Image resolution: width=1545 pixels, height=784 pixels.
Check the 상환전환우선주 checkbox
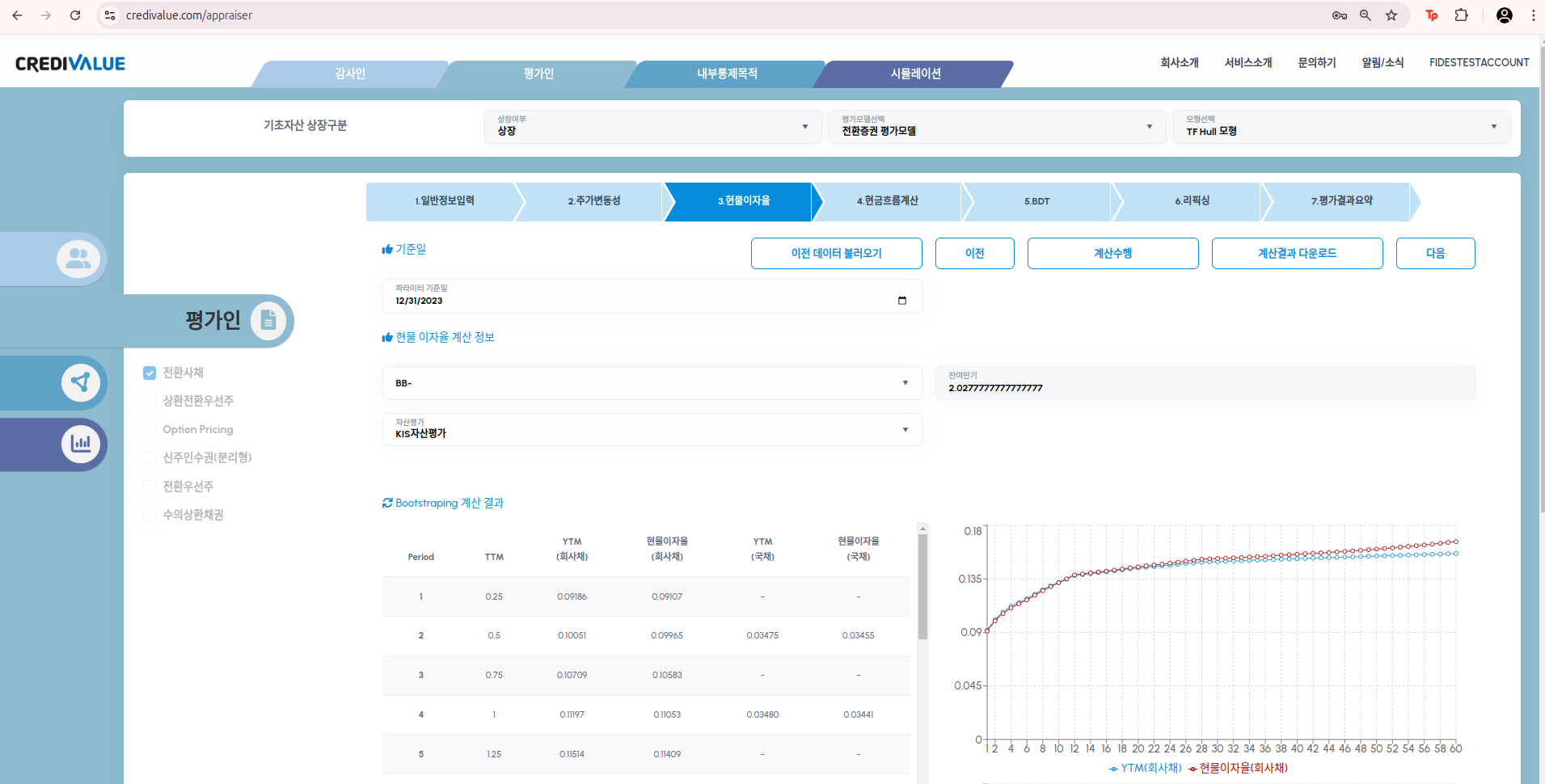[x=150, y=401]
